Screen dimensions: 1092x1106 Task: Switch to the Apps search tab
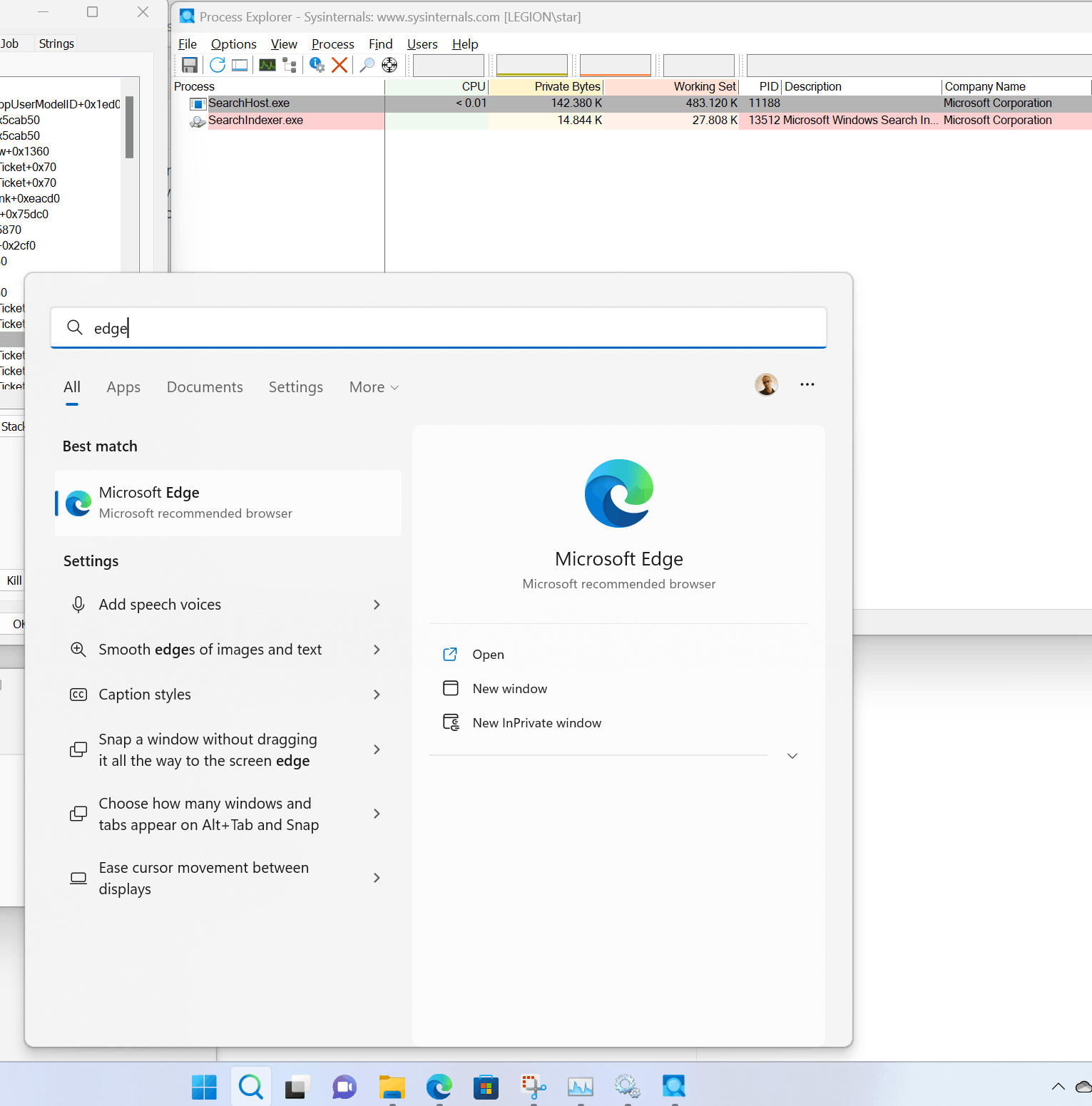123,387
